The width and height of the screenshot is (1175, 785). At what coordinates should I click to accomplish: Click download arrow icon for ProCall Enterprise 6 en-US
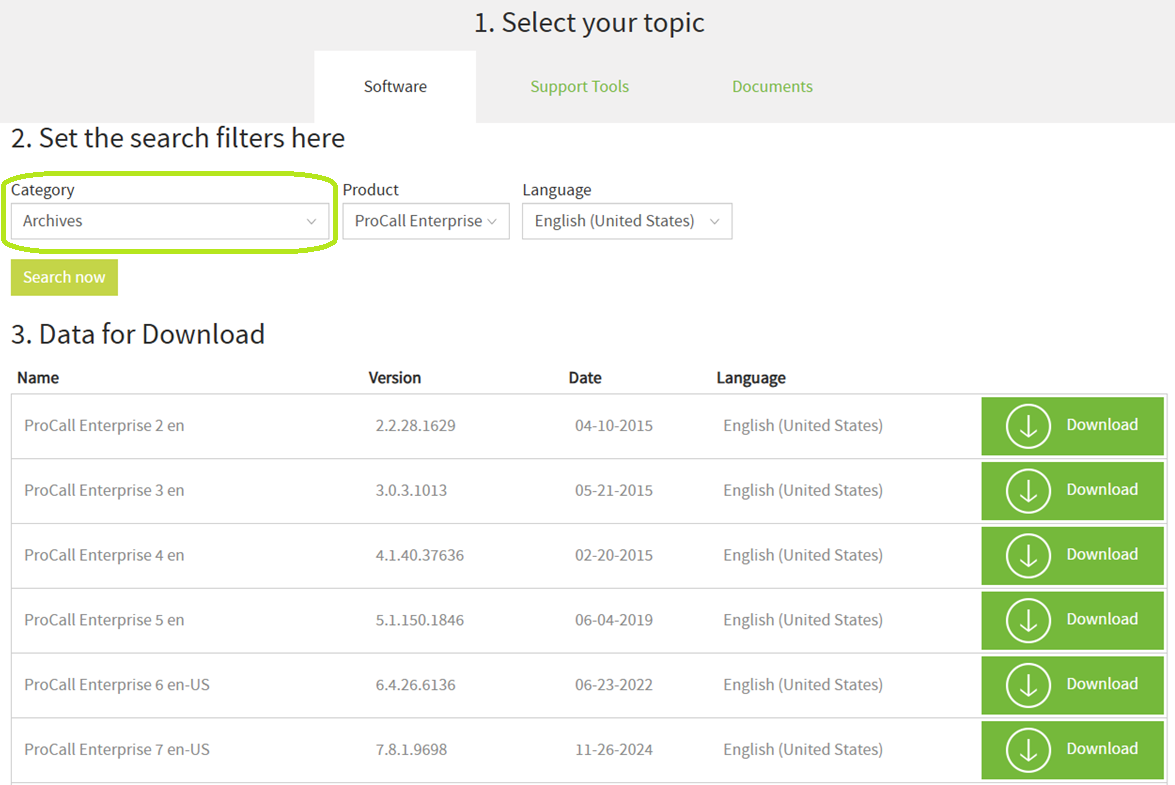point(1028,685)
